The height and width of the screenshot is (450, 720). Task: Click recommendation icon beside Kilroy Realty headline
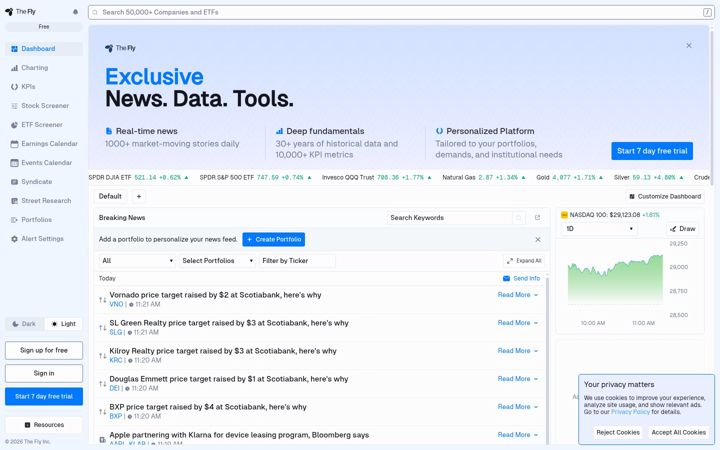(x=102, y=356)
